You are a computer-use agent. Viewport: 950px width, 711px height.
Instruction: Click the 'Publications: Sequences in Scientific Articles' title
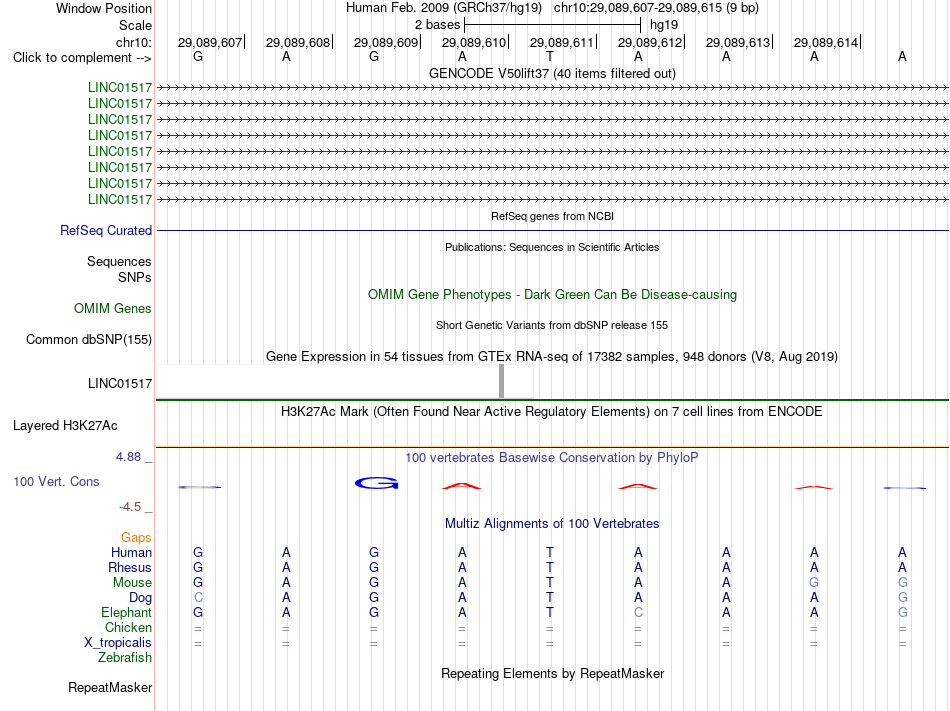[x=552, y=247]
